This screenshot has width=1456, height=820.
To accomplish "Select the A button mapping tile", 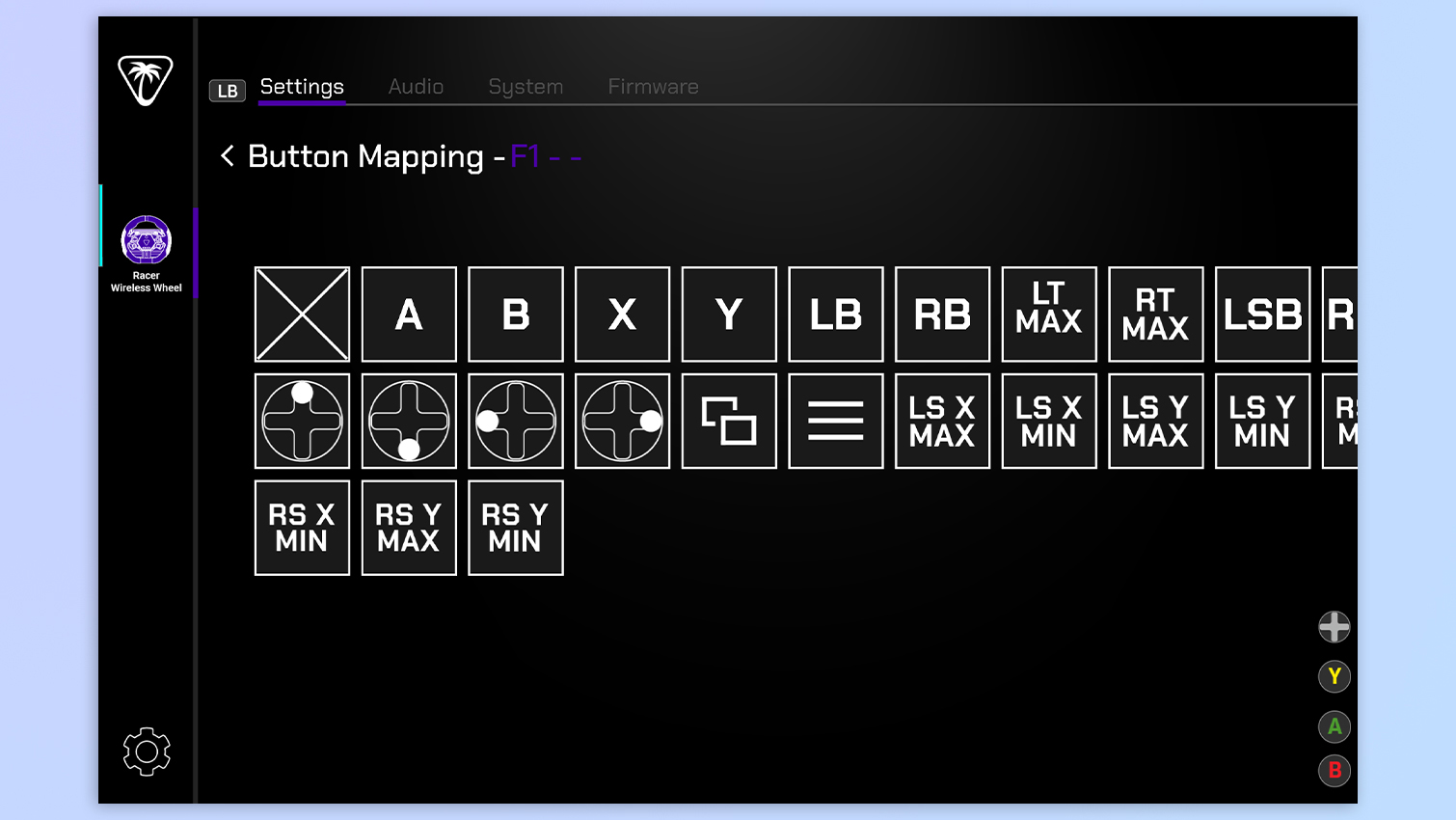I will click(x=409, y=314).
